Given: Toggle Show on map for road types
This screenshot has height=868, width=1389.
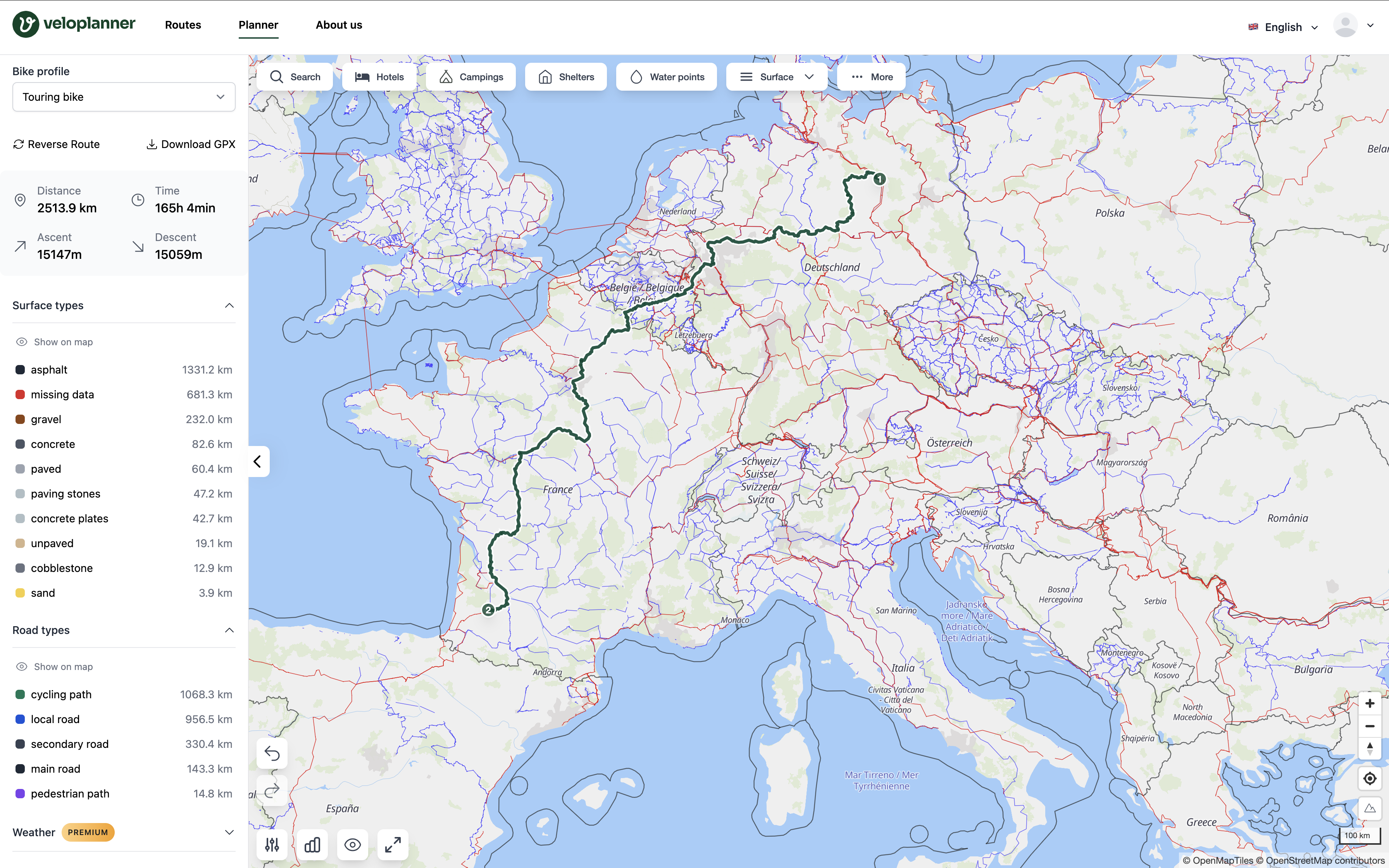Looking at the screenshot, I should point(55,666).
